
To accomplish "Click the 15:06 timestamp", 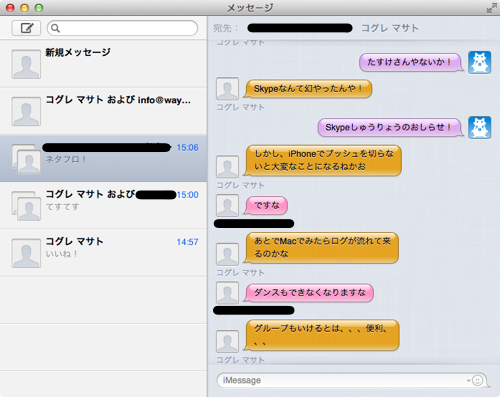I will [187, 148].
